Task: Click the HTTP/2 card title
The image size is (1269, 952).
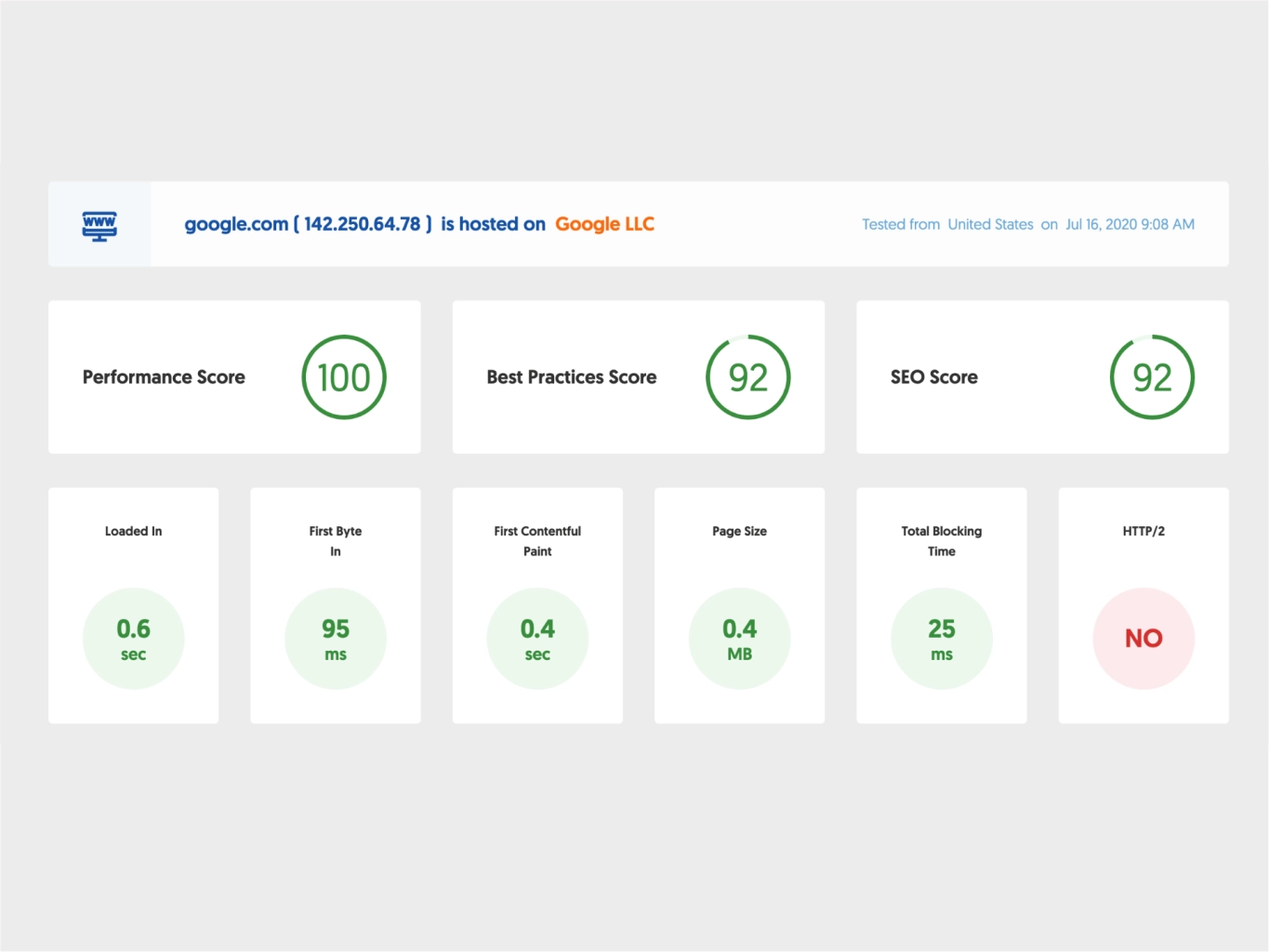Action: pyautogui.click(x=1143, y=531)
